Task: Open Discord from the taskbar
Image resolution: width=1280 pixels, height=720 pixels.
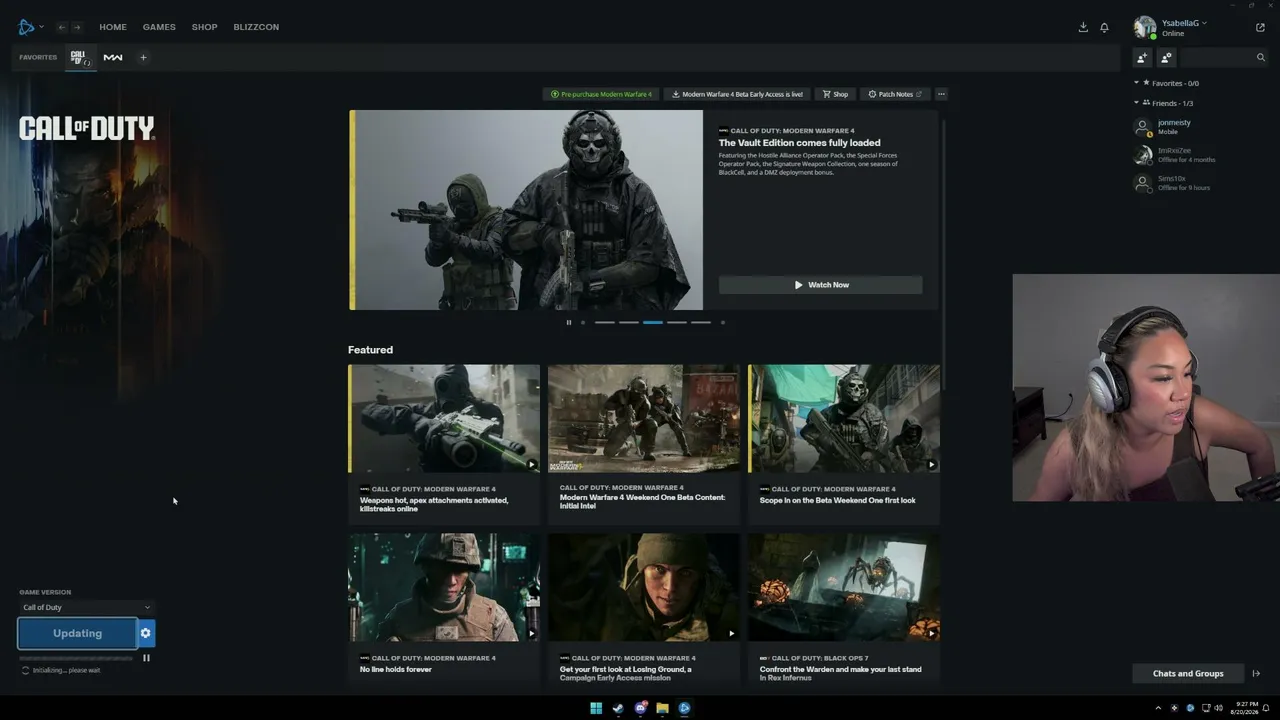Action: pyautogui.click(x=640, y=708)
